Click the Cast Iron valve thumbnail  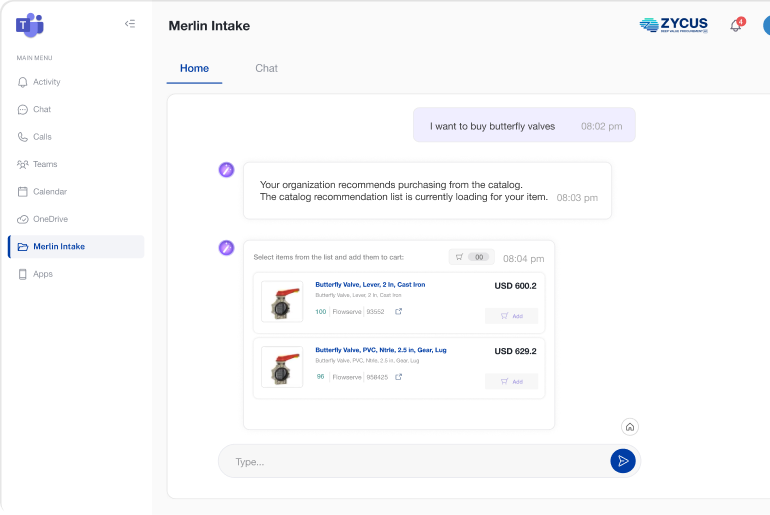(282, 302)
